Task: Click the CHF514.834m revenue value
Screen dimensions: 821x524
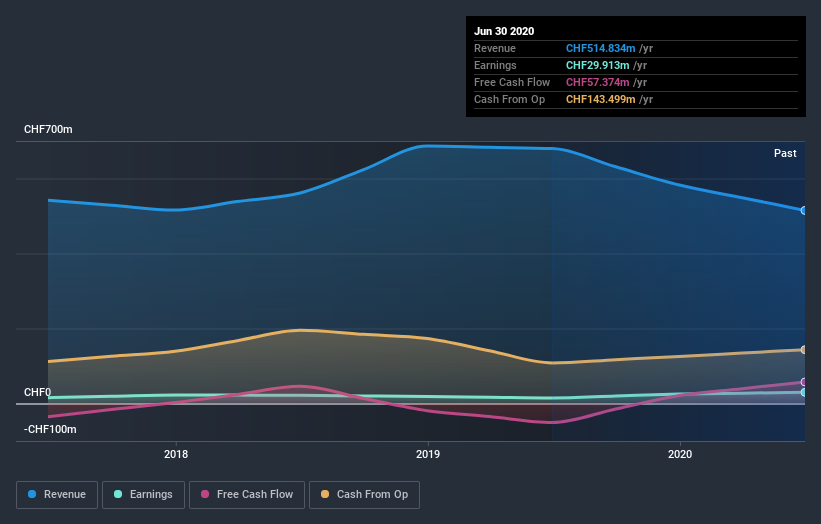Action: [601, 48]
